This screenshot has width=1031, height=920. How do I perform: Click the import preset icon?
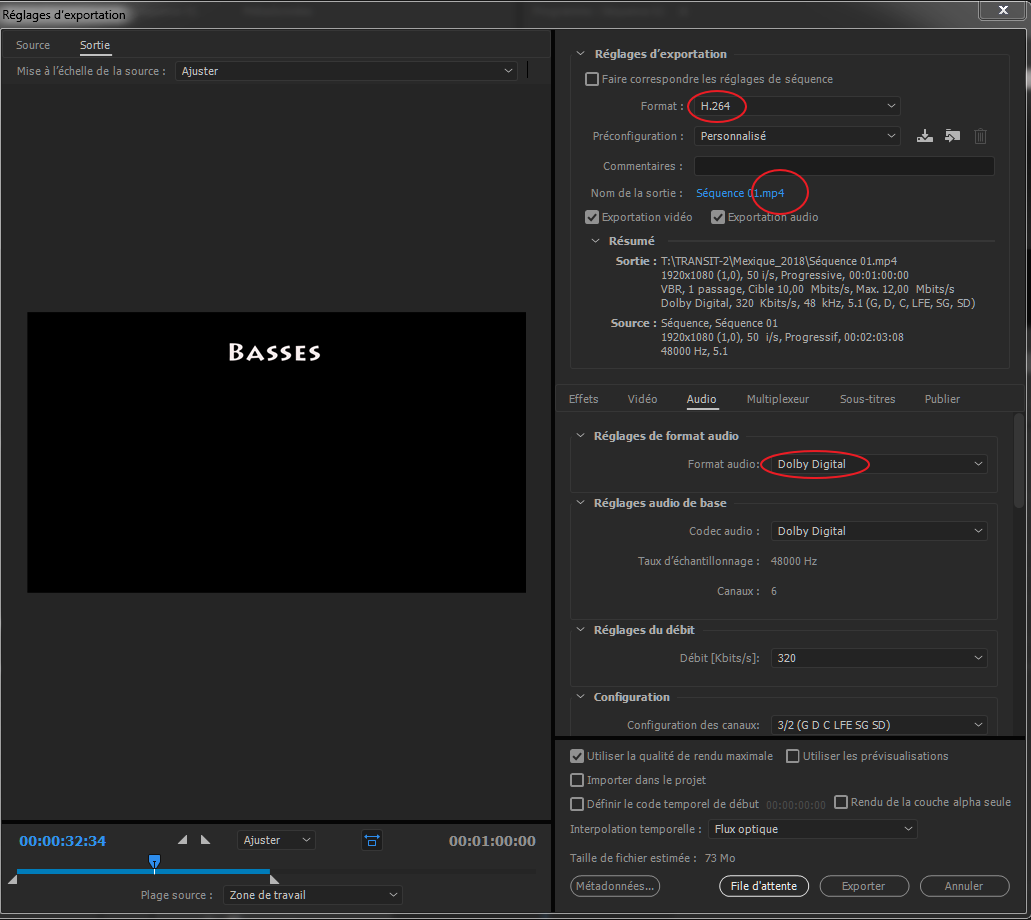tap(952, 136)
